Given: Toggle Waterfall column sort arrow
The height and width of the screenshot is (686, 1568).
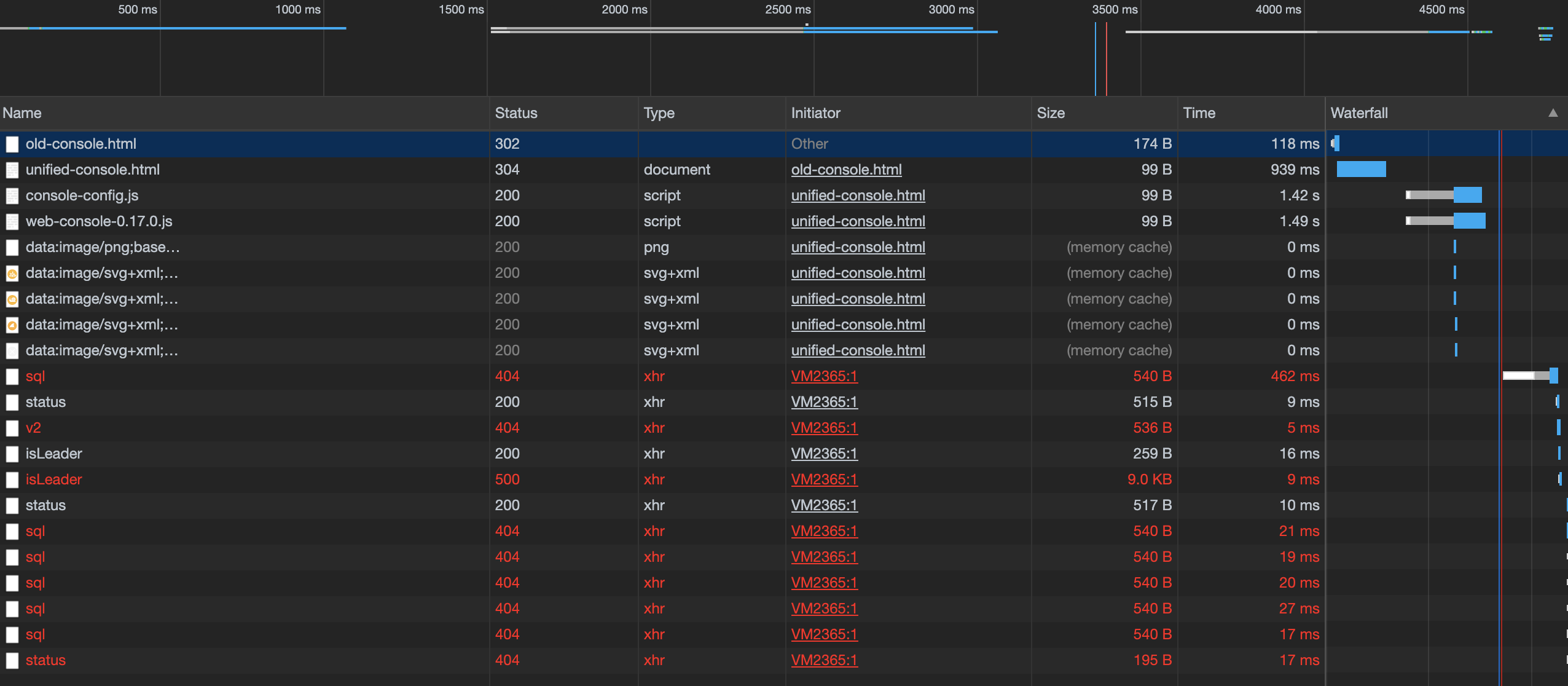Looking at the screenshot, I should 1553,113.
